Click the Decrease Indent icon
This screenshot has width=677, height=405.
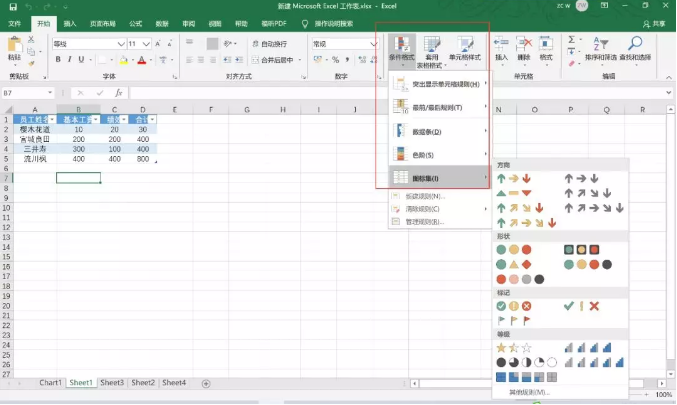click(x=227, y=60)
